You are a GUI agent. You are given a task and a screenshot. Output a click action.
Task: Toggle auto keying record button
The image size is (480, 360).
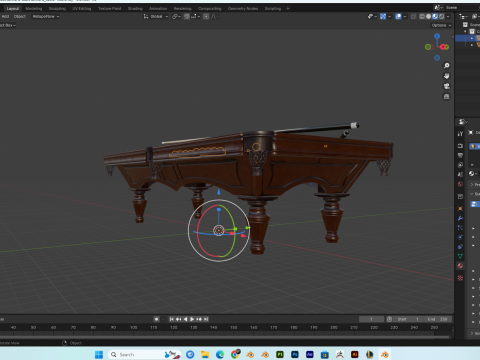[156, 319]
